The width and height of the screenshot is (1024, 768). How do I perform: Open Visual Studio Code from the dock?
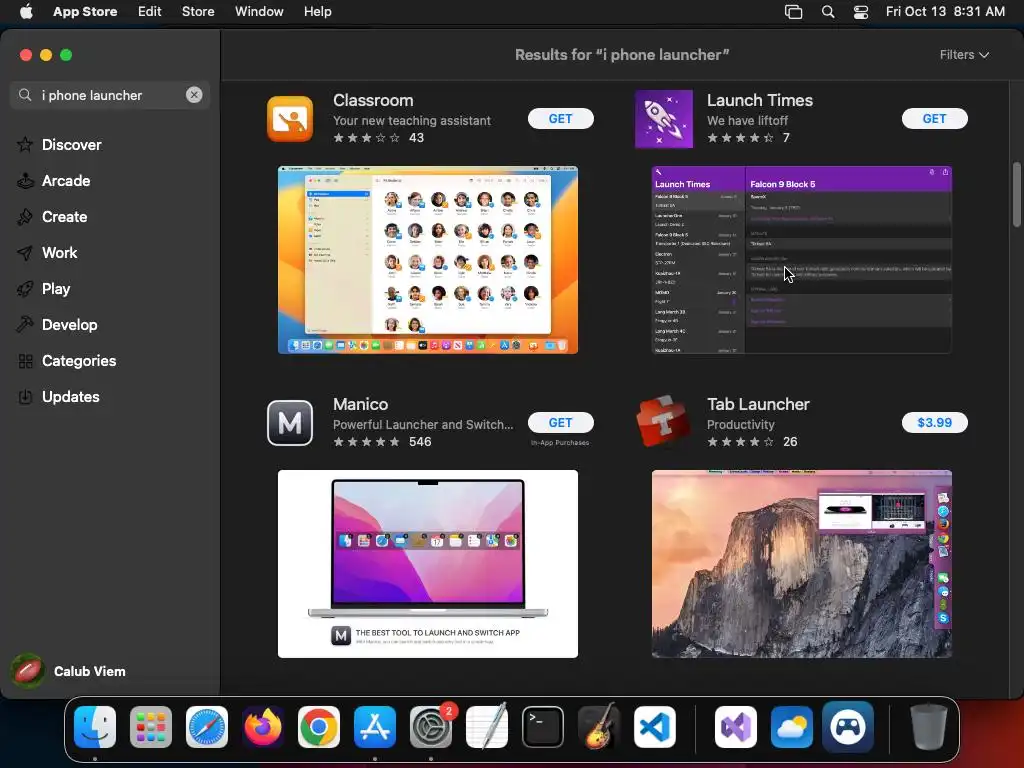click(654, 727)
